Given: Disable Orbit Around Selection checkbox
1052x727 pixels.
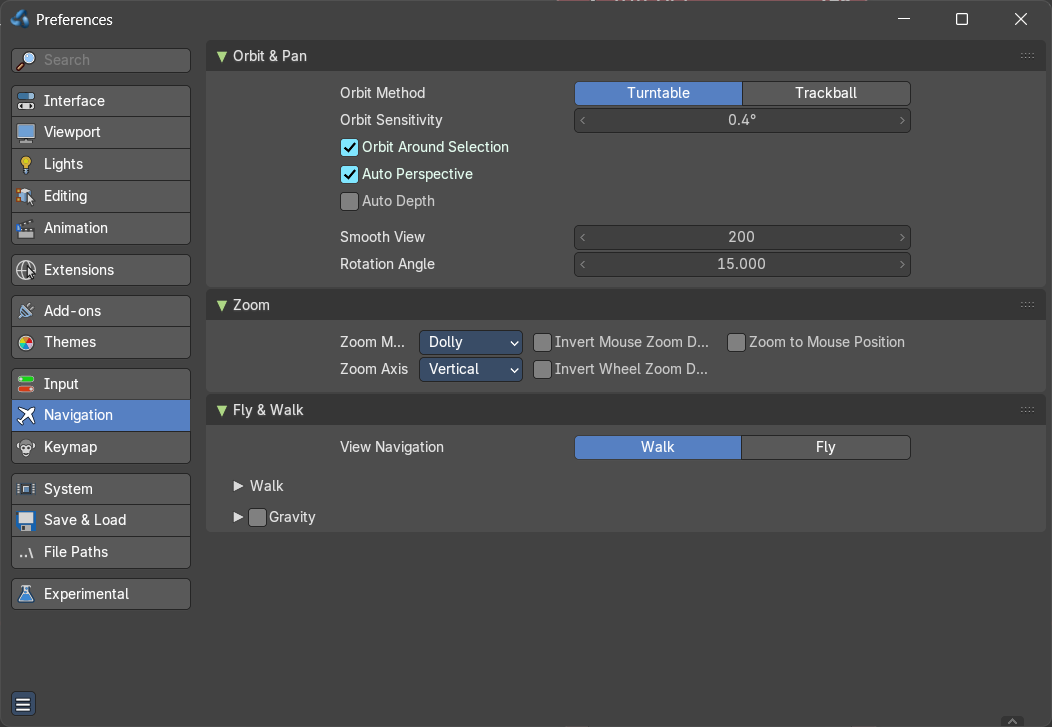Looking at the screenshot, I should pyautogui.click(x=350, y=148).
